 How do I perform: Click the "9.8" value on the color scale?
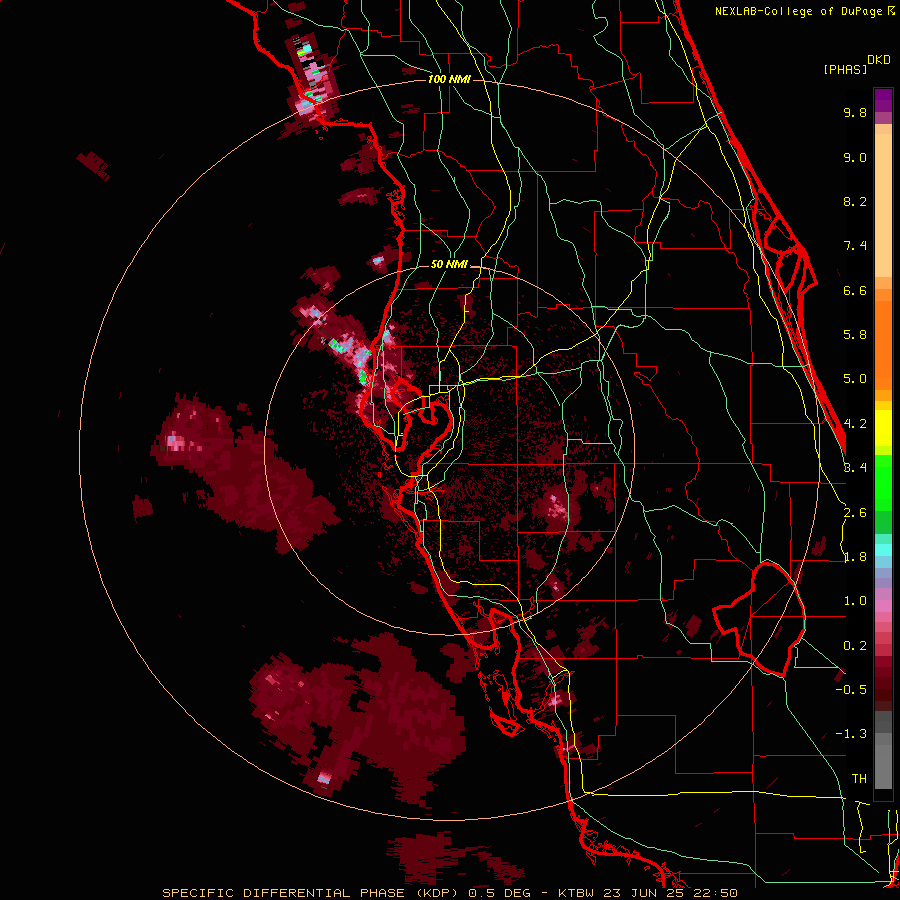(855, 112)
